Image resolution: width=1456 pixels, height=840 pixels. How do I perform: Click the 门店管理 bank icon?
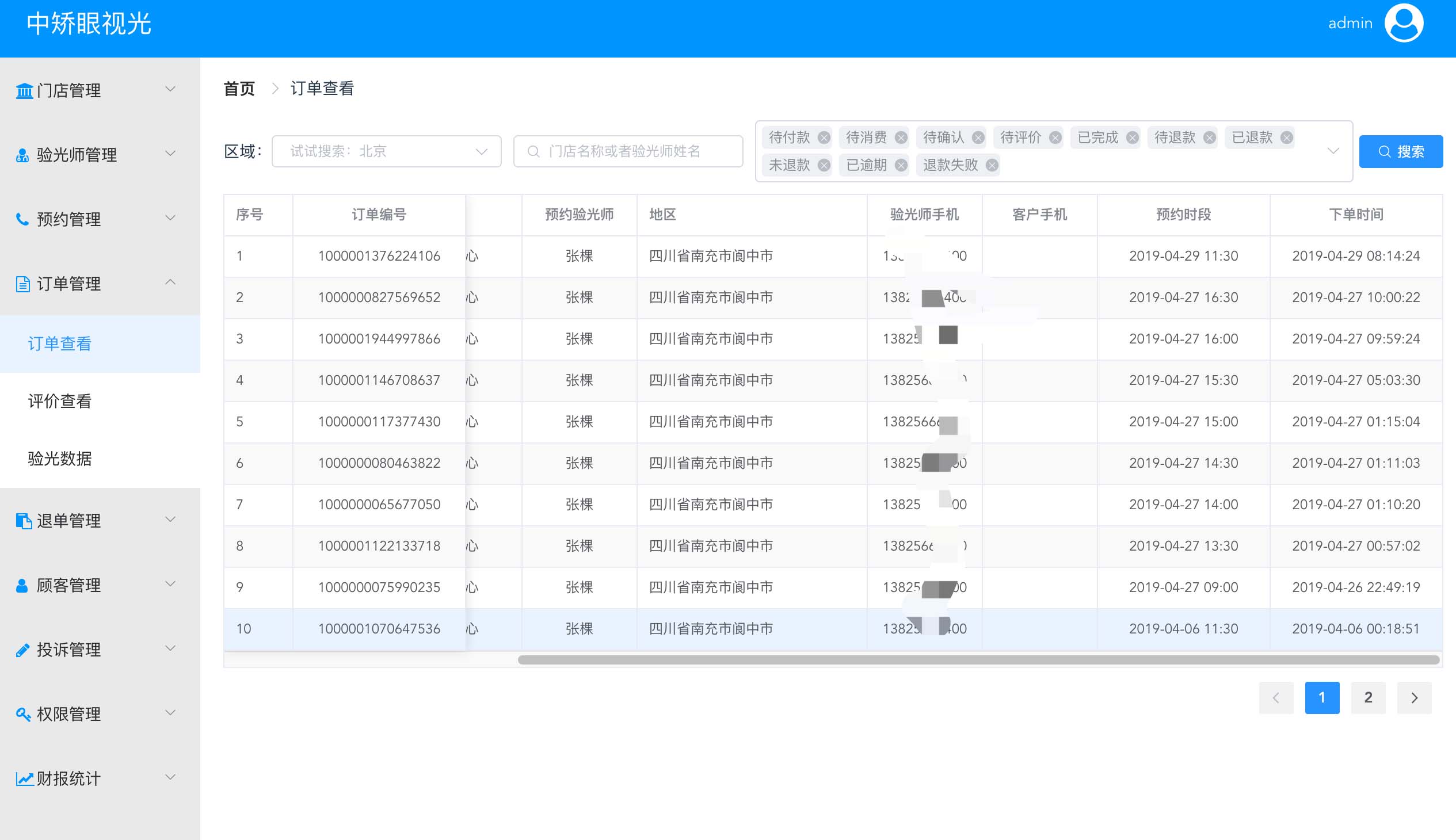pyautogui.click(x=24, y=90)
